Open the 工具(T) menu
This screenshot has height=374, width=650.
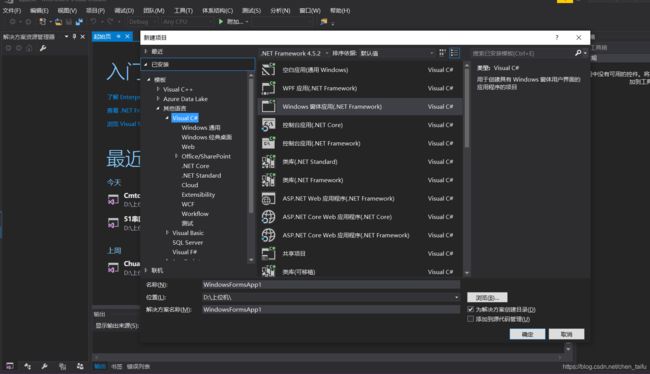(183, 10)
